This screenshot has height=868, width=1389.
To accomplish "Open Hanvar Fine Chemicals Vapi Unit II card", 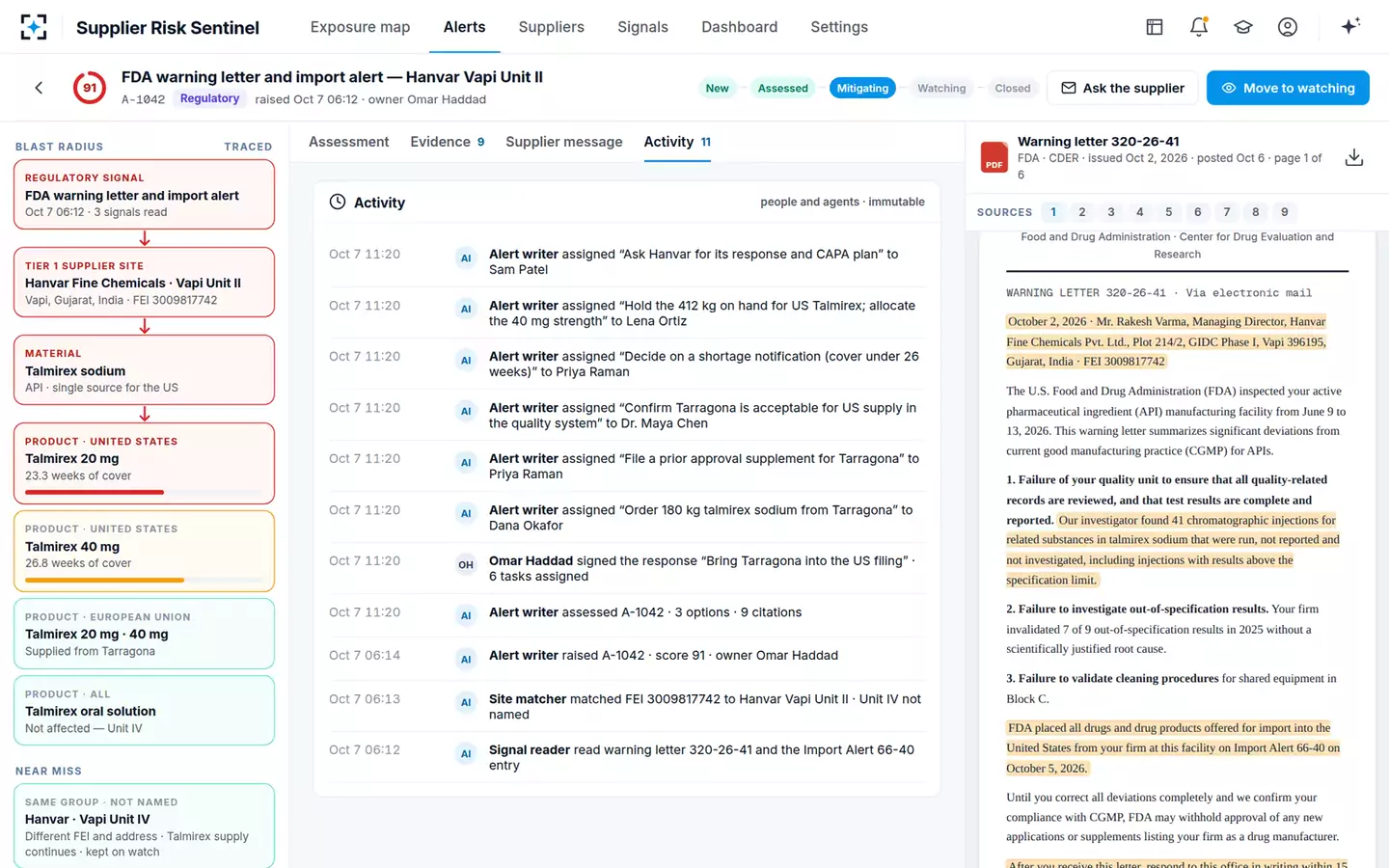I will [x=144, y=283].
